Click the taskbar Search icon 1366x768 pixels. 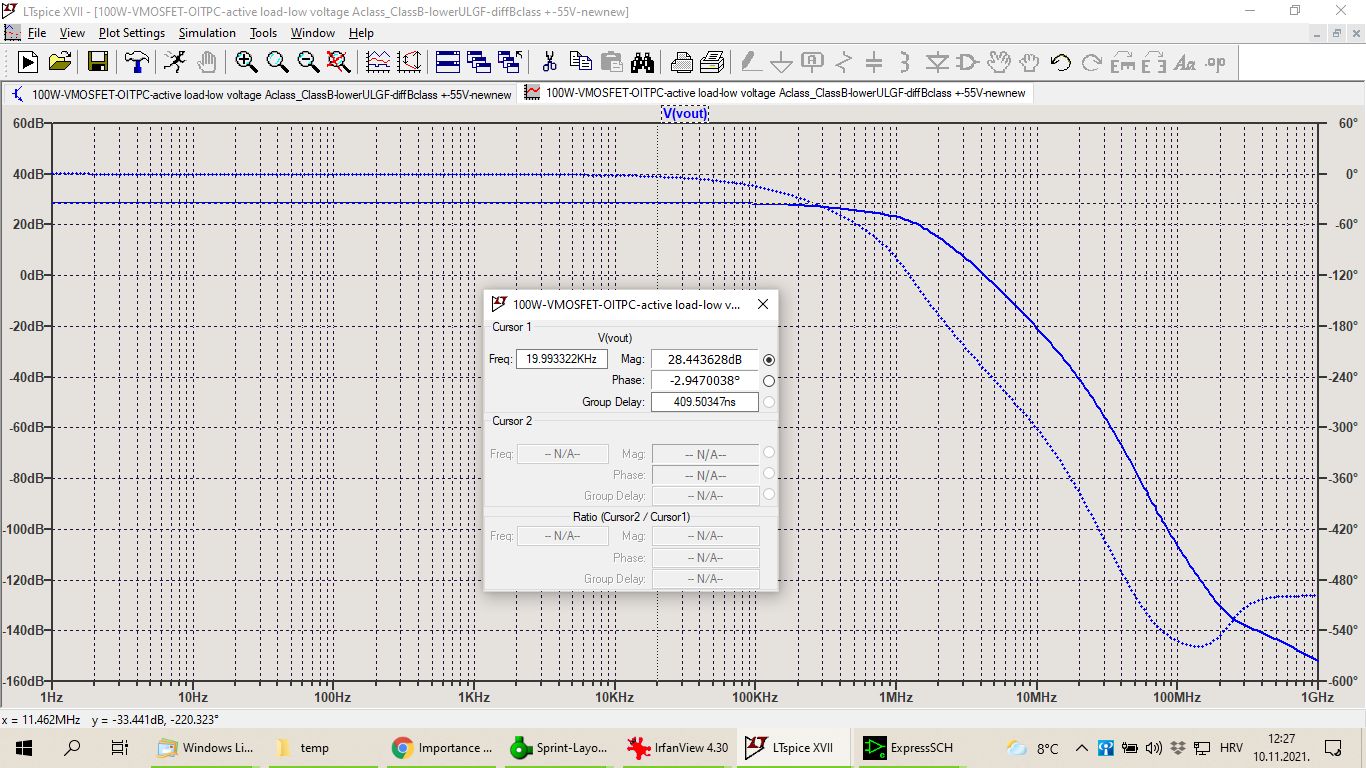72,748
